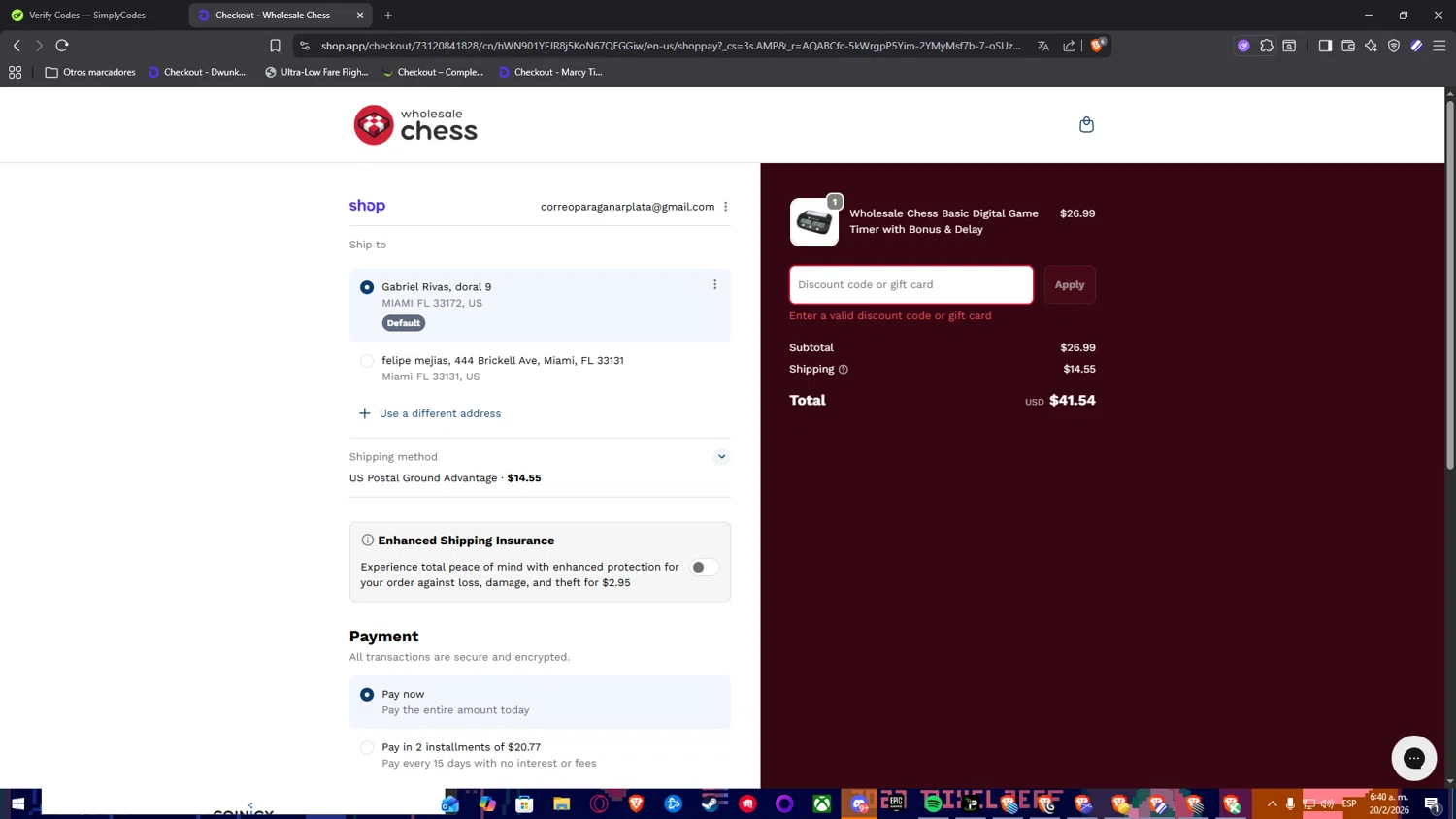Show hidden system tray icons

pos(1272,803)
